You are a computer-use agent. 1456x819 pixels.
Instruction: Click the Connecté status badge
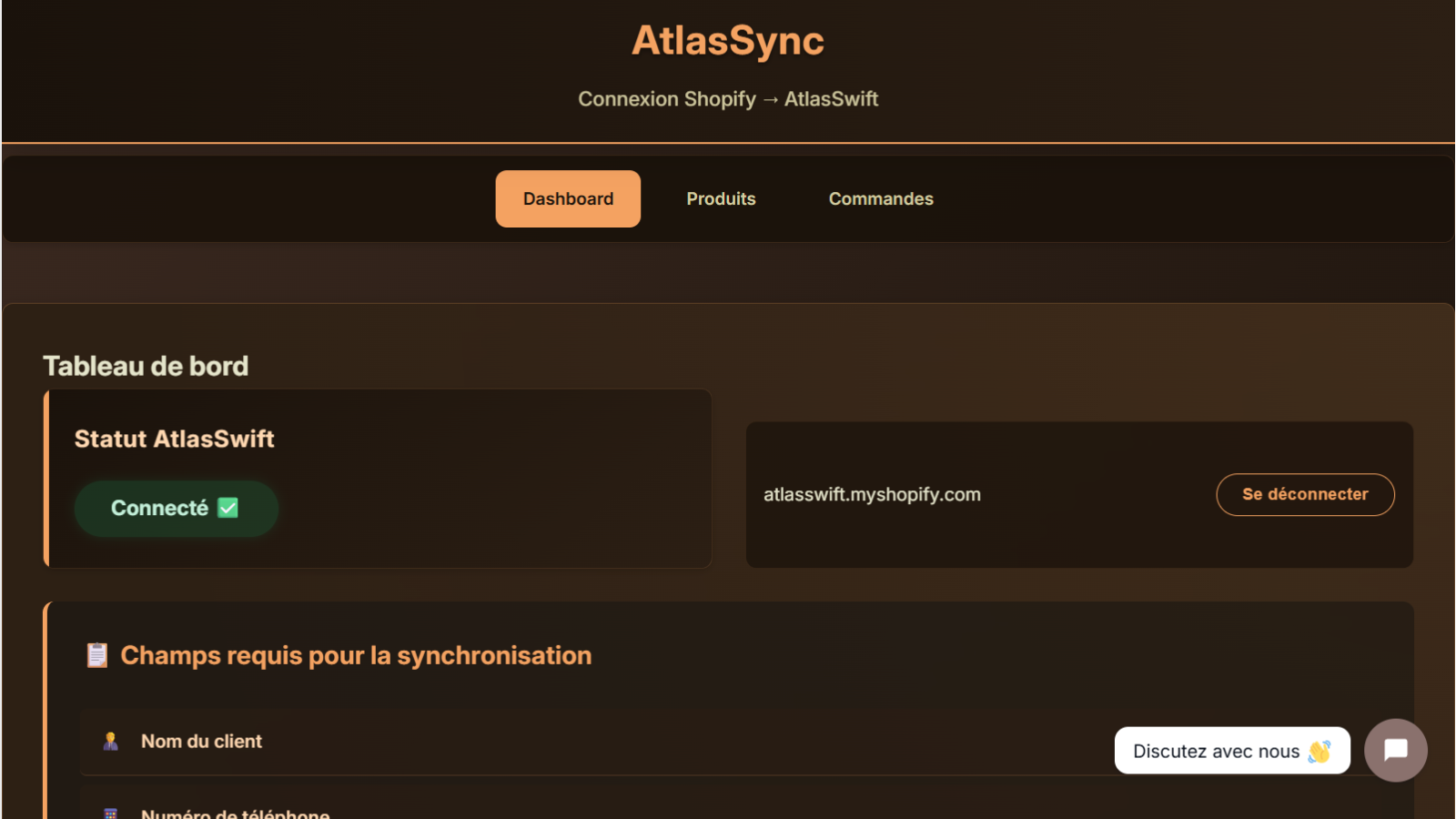[x=177, y=509]
